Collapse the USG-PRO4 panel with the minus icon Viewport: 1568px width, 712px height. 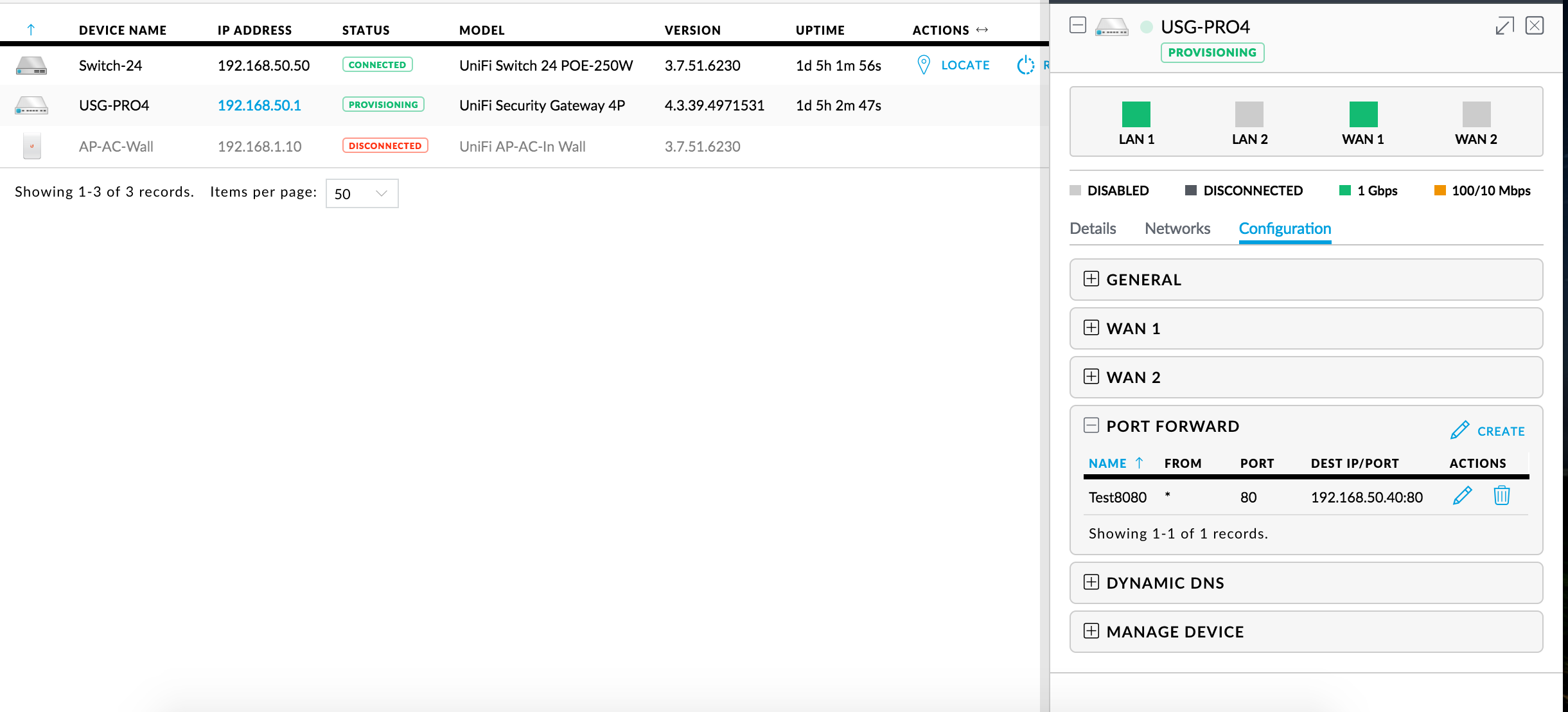pos(1078,26)
